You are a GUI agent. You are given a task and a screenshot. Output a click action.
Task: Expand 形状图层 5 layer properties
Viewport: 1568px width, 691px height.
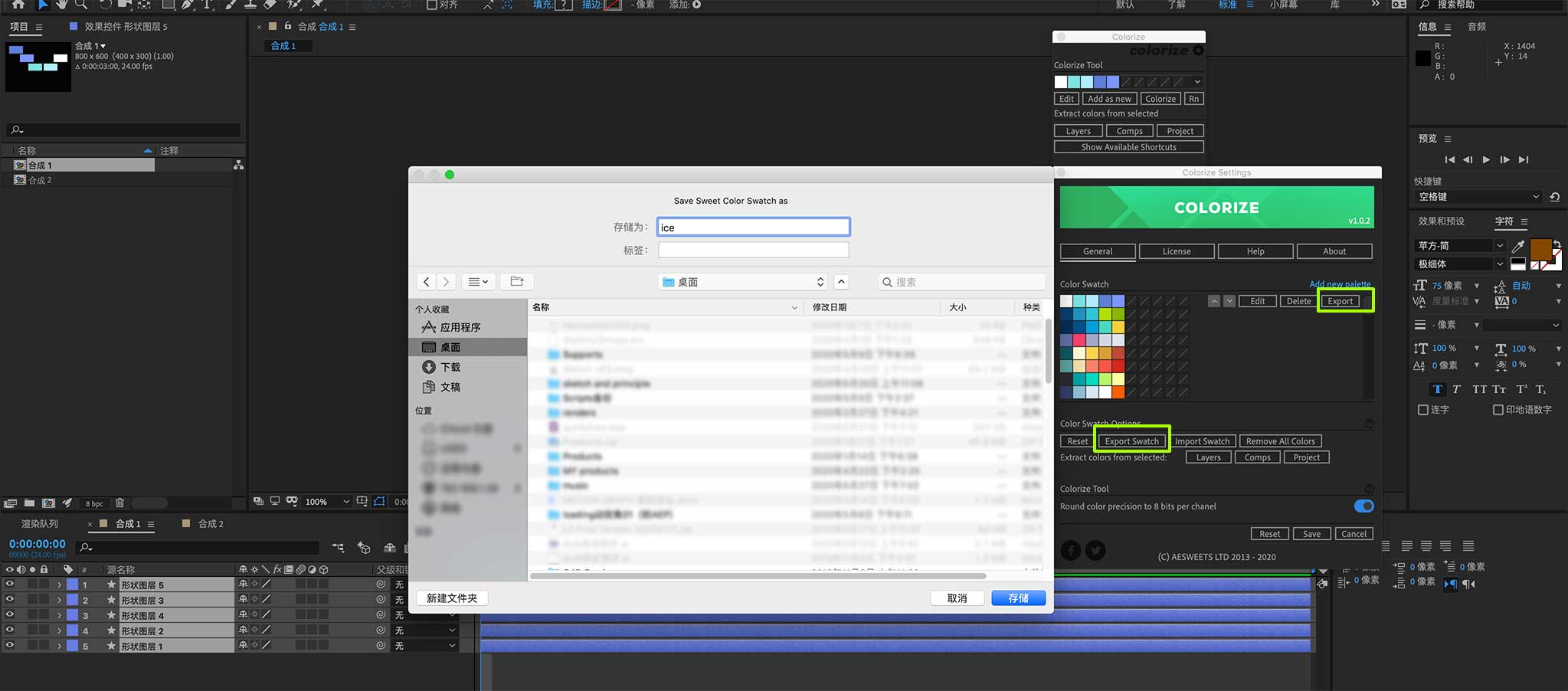point(59,585)
